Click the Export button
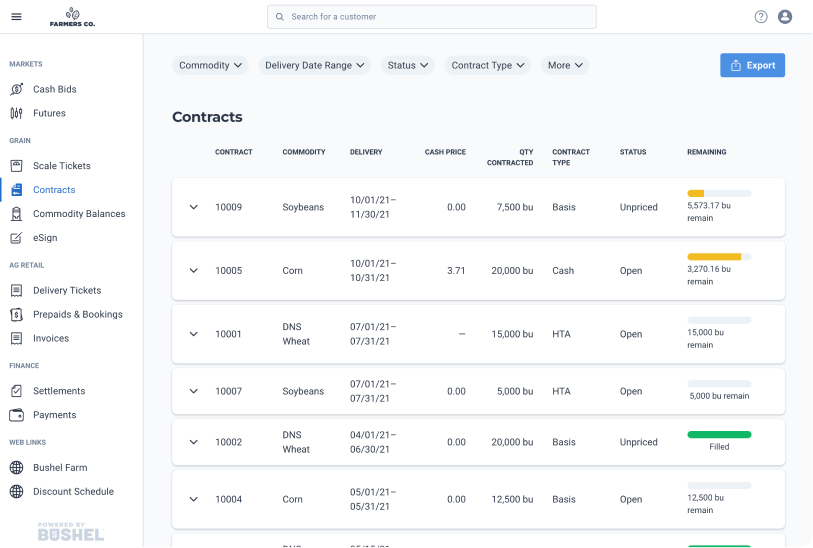813x548 pixels. pos(752,65)
